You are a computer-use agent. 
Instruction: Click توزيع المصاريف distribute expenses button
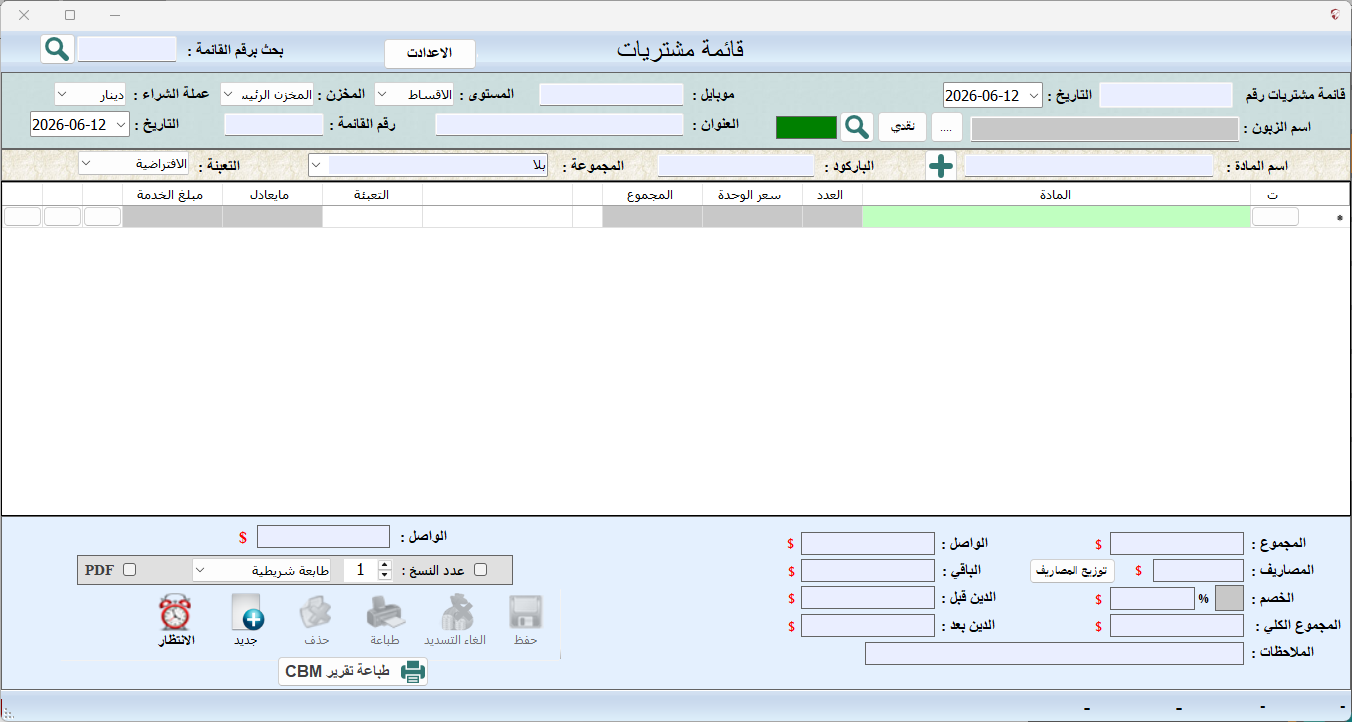coord(1072,571)
